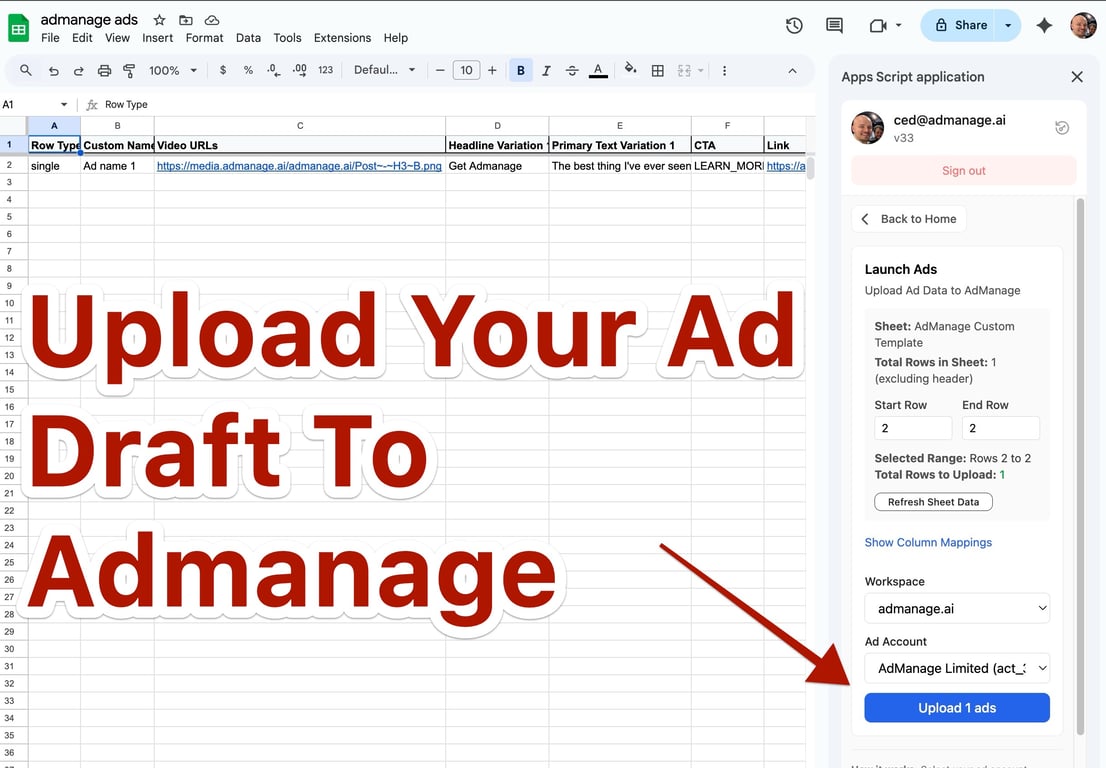Go Back to Home
Viewport: 1106px width, 768px height.
point(908,219)
